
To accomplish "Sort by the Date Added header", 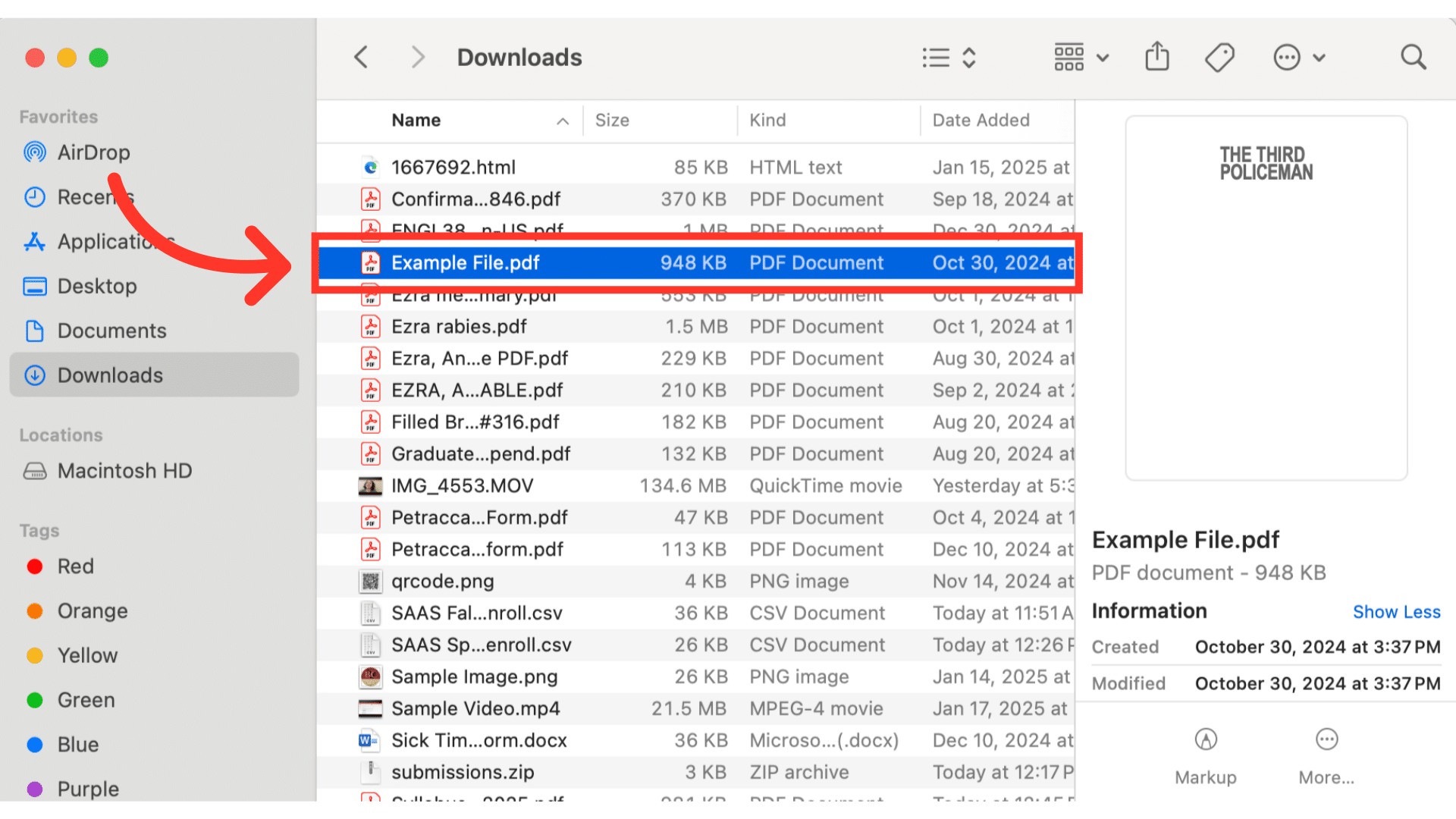I will (x=997, y=121).
